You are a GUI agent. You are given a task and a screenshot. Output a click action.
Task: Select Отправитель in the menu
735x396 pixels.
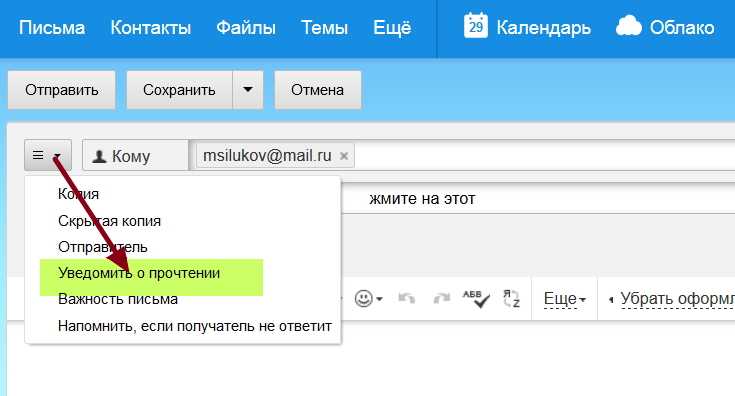tap(103, 247)
